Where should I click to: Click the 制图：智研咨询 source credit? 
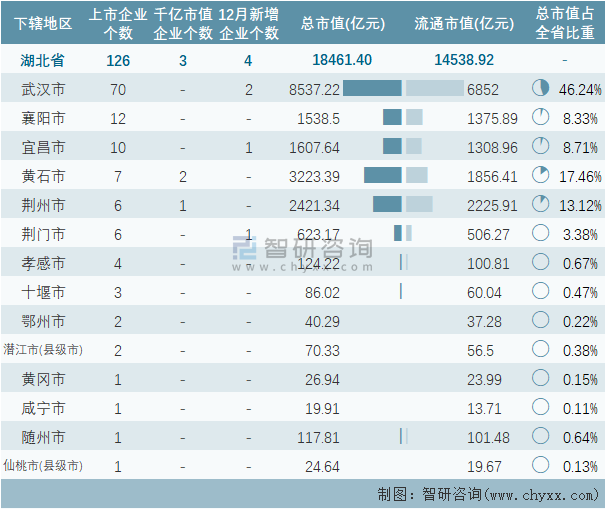483,494
